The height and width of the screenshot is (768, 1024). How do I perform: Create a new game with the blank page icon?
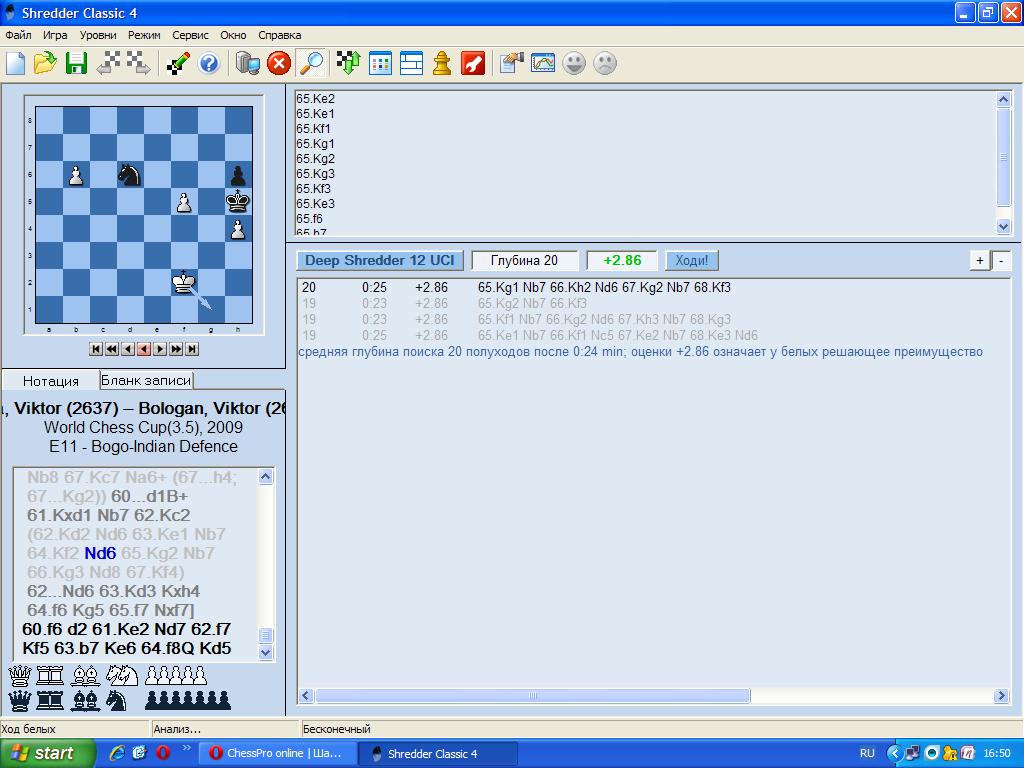(x=16, y=64)
